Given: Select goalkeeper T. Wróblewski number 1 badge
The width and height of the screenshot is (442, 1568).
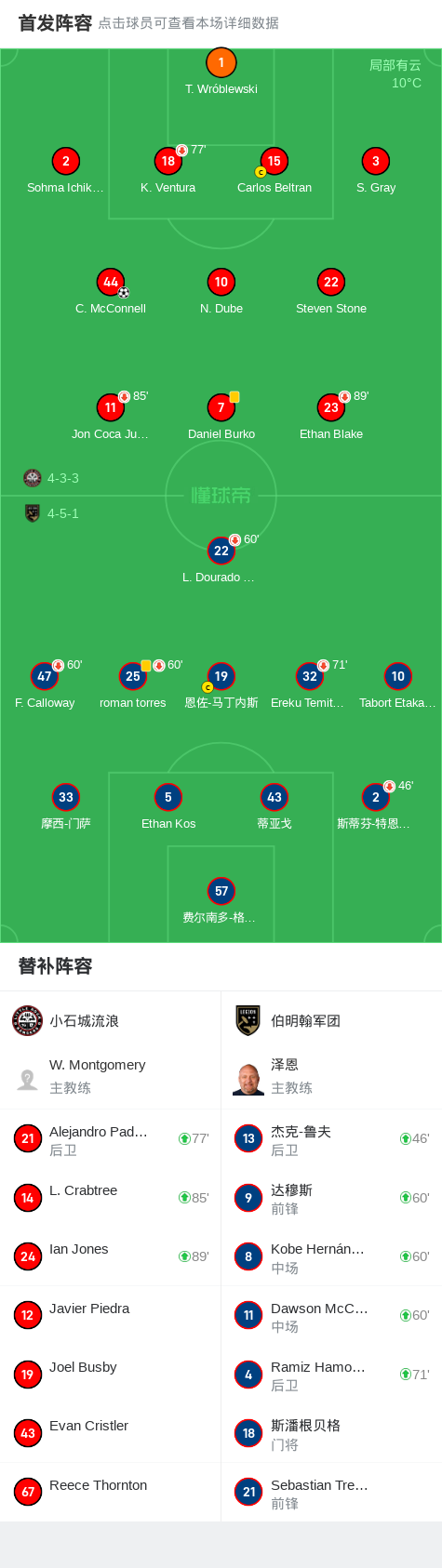Looking at the screenshot, I should (221, 63).
